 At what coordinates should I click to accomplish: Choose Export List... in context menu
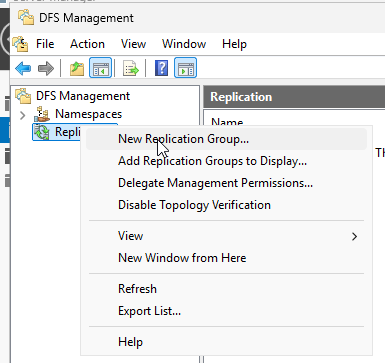tap(226, 311)
